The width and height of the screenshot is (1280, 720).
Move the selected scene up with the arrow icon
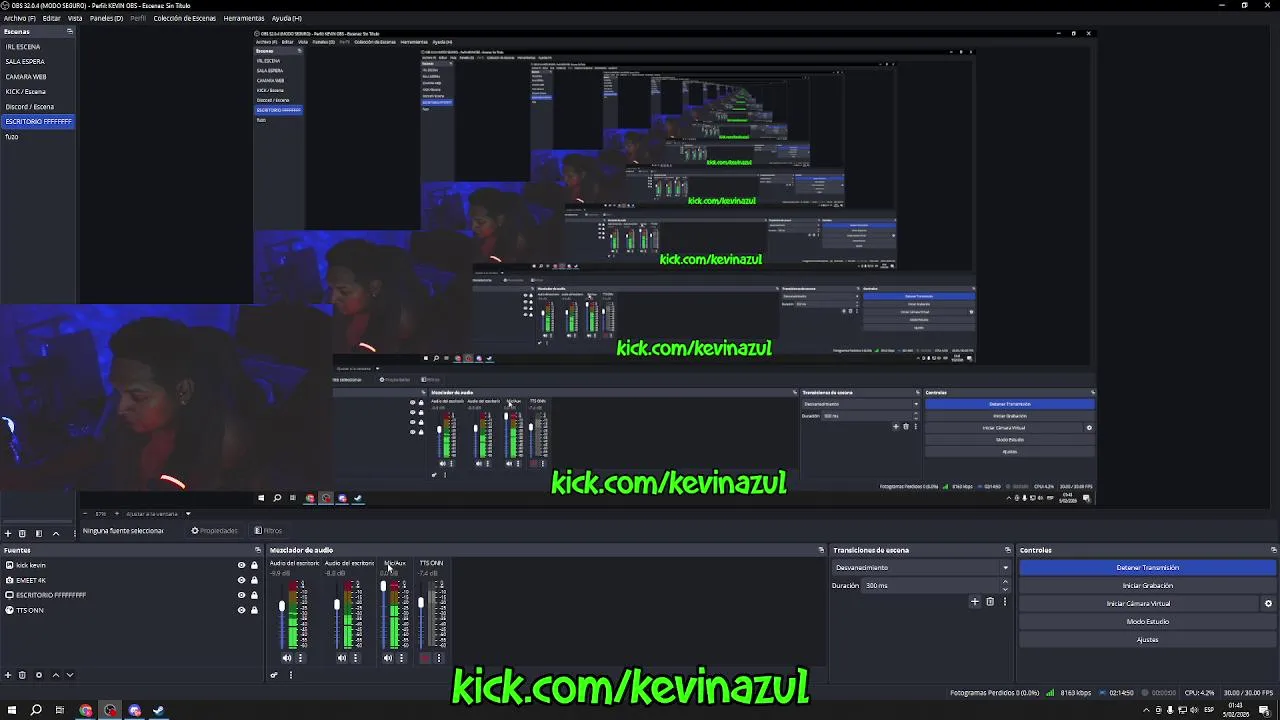point(56,533)
